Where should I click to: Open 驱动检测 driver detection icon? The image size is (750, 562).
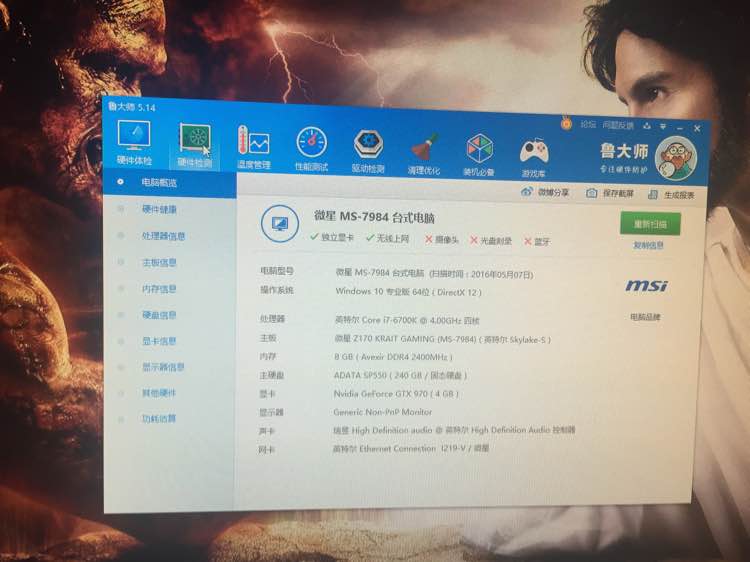(x=368, y=151)
